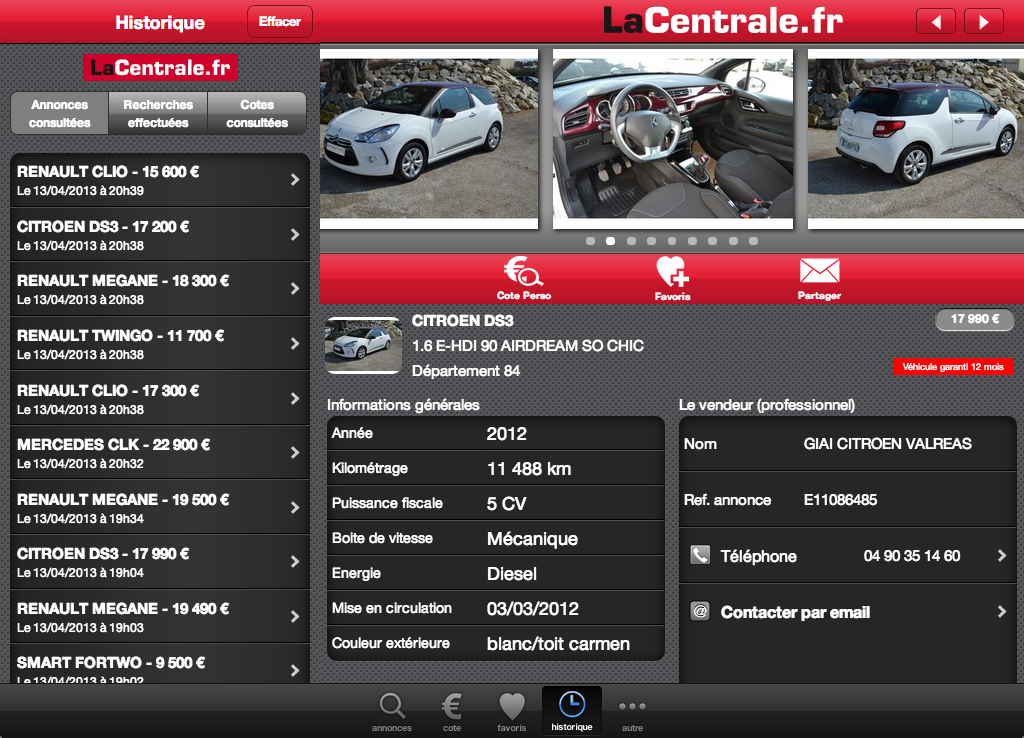This screenshot has width=1024, height=738.
Task: Click the Effacer button
Action: point(280,22)
